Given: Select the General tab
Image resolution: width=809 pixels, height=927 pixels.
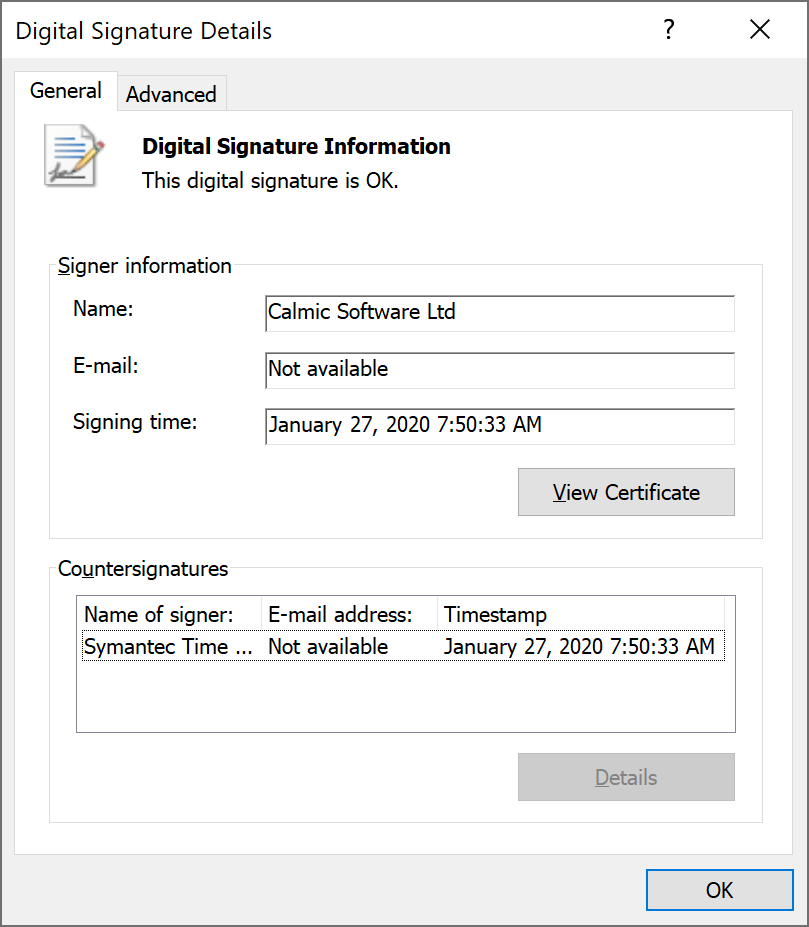Looking at the screenshot, I should click(x=66, y=91).
